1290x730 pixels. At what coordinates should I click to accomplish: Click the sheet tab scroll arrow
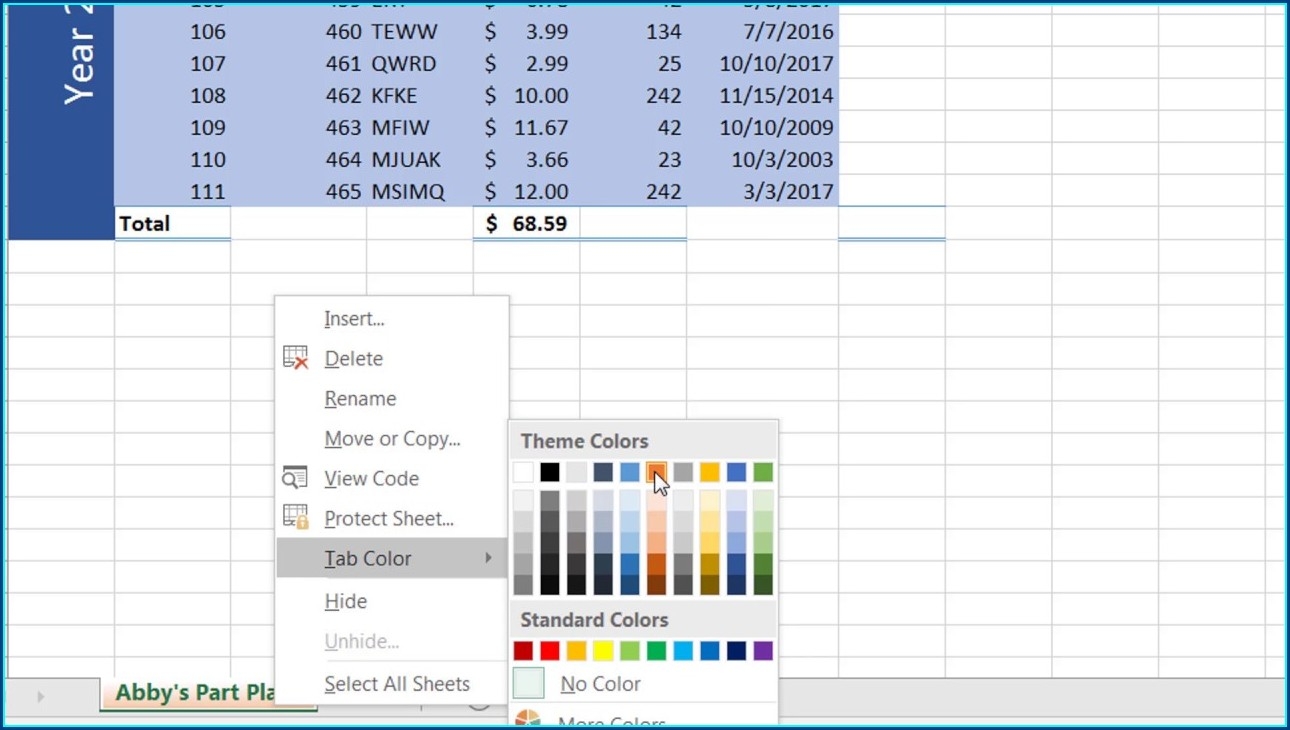tap(40, 696)
